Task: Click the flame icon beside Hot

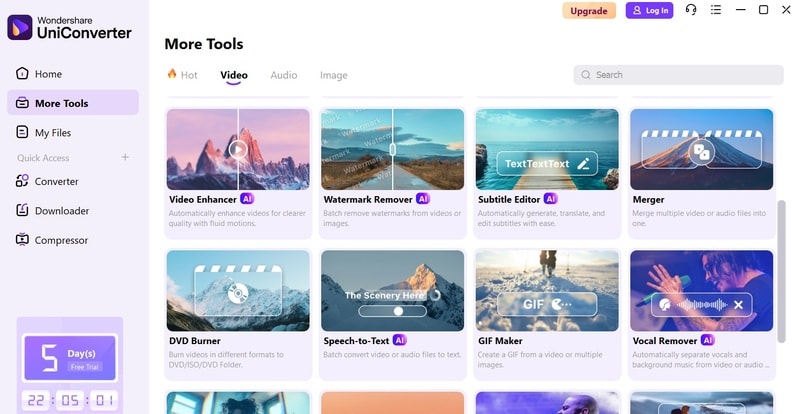Action: 172,74
